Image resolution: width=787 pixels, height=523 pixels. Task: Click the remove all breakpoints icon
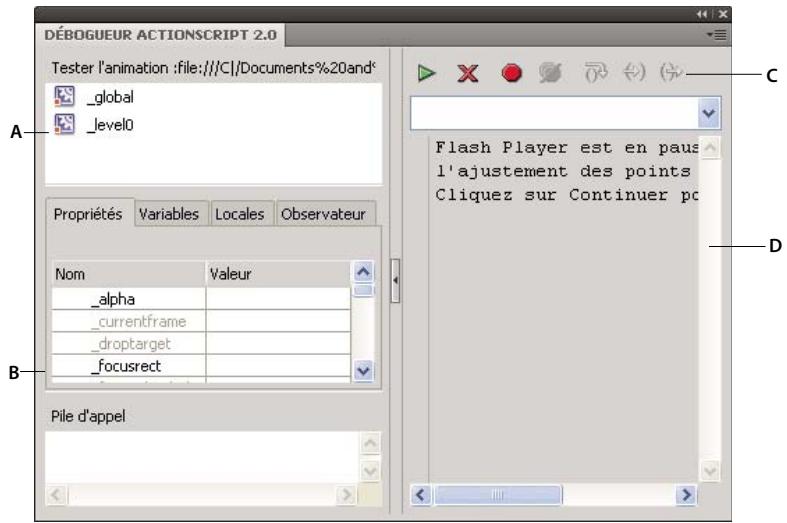click(x=550, y=73)
